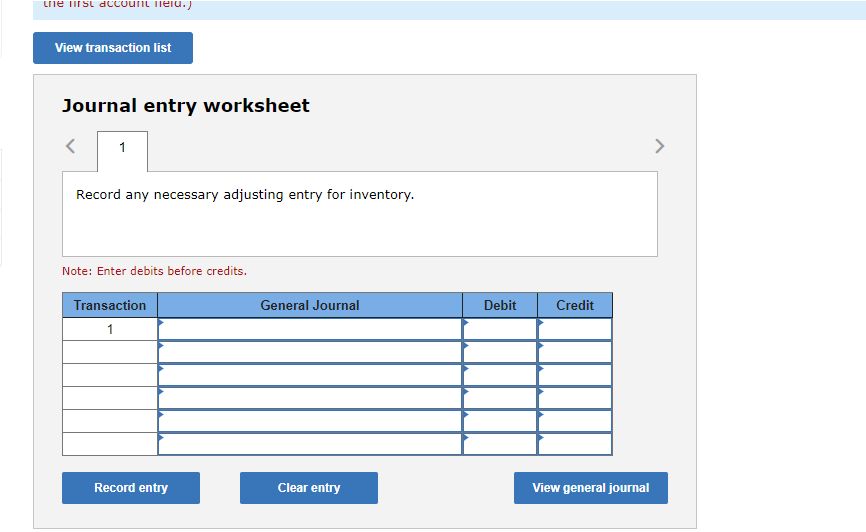Click the Debit field in third row

[500, 376]
